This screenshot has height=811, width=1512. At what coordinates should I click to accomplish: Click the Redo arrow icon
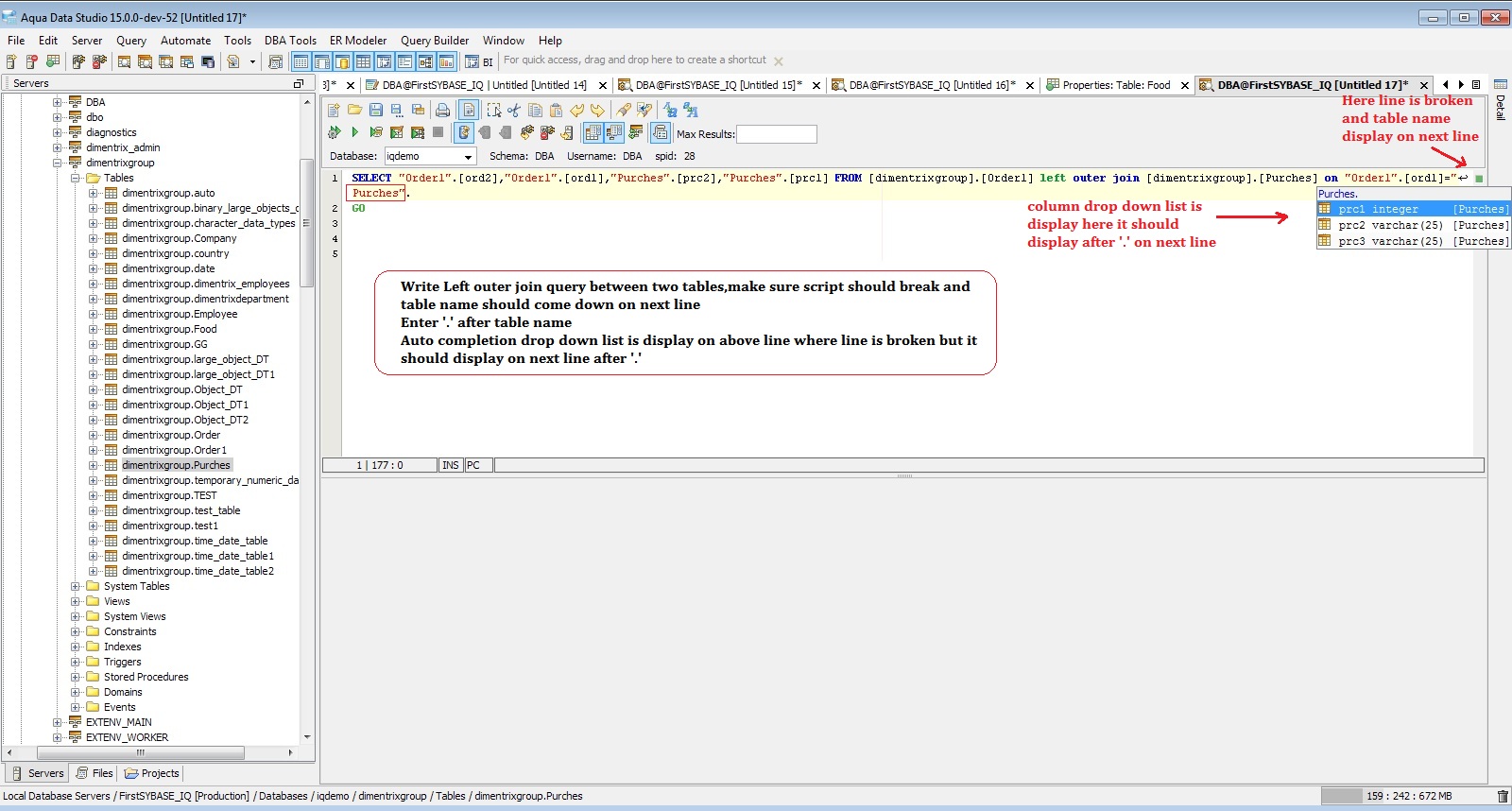point(597,110)
